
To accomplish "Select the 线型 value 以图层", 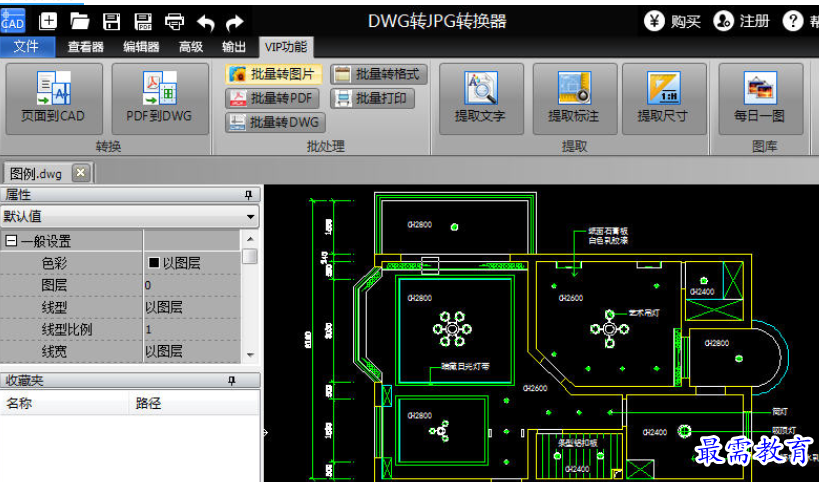I will click(x=192, y=307).
